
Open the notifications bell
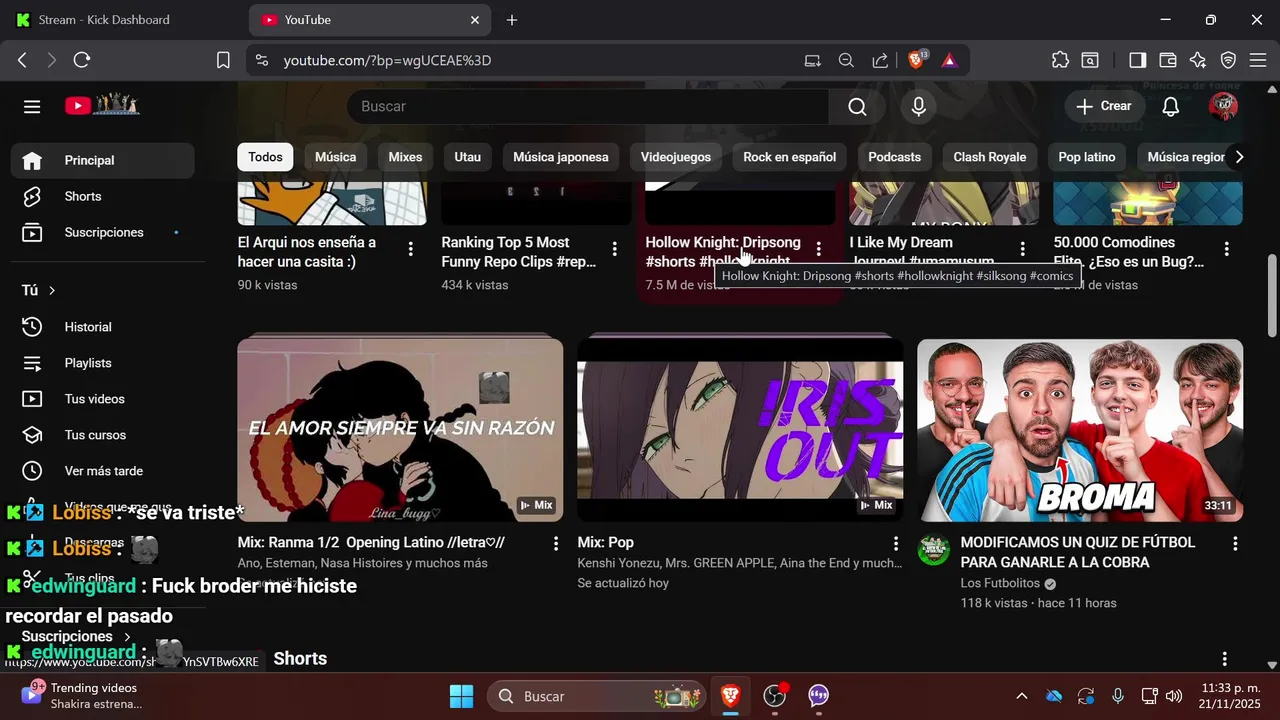tap(1170, 106)
